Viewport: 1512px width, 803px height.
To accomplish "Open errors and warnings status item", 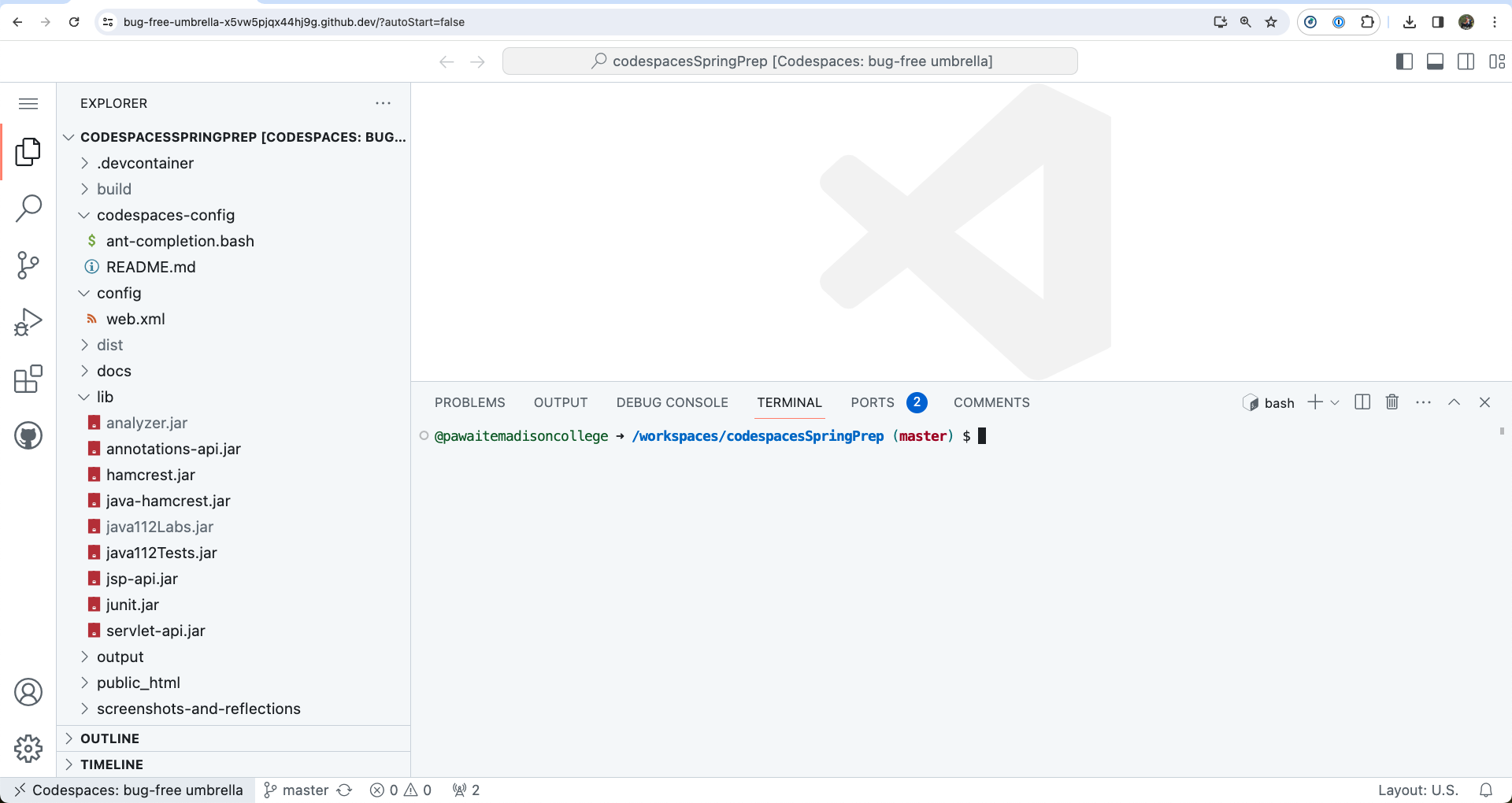I will pyautogui.click(x=401, y=790).
